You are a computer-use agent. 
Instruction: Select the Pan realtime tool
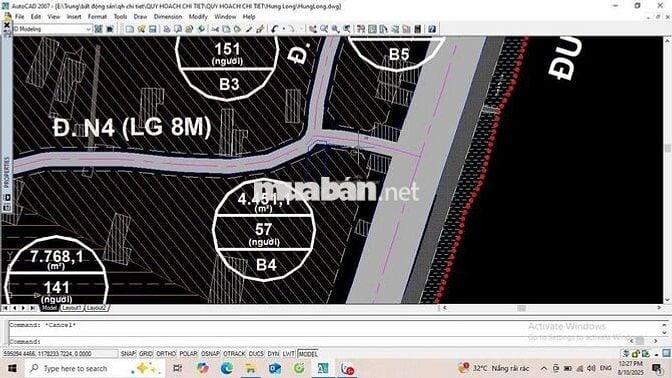click(313, 29)
